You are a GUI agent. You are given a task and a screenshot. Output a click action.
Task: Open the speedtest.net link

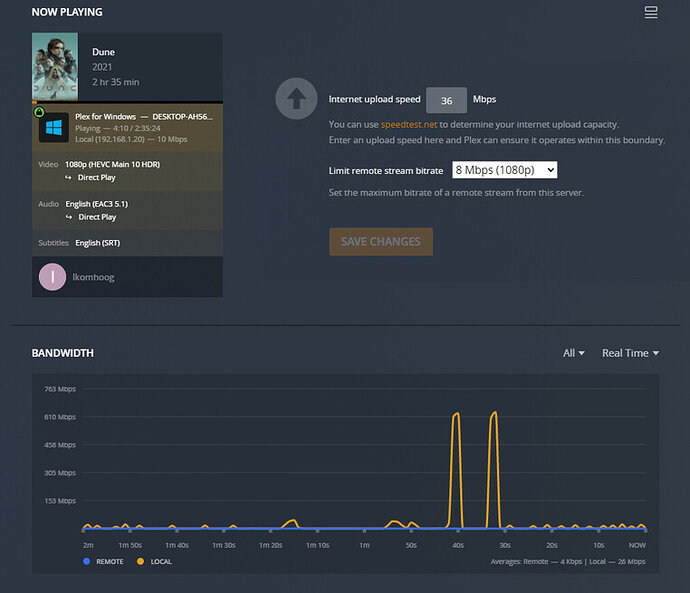tap(409, 124)
